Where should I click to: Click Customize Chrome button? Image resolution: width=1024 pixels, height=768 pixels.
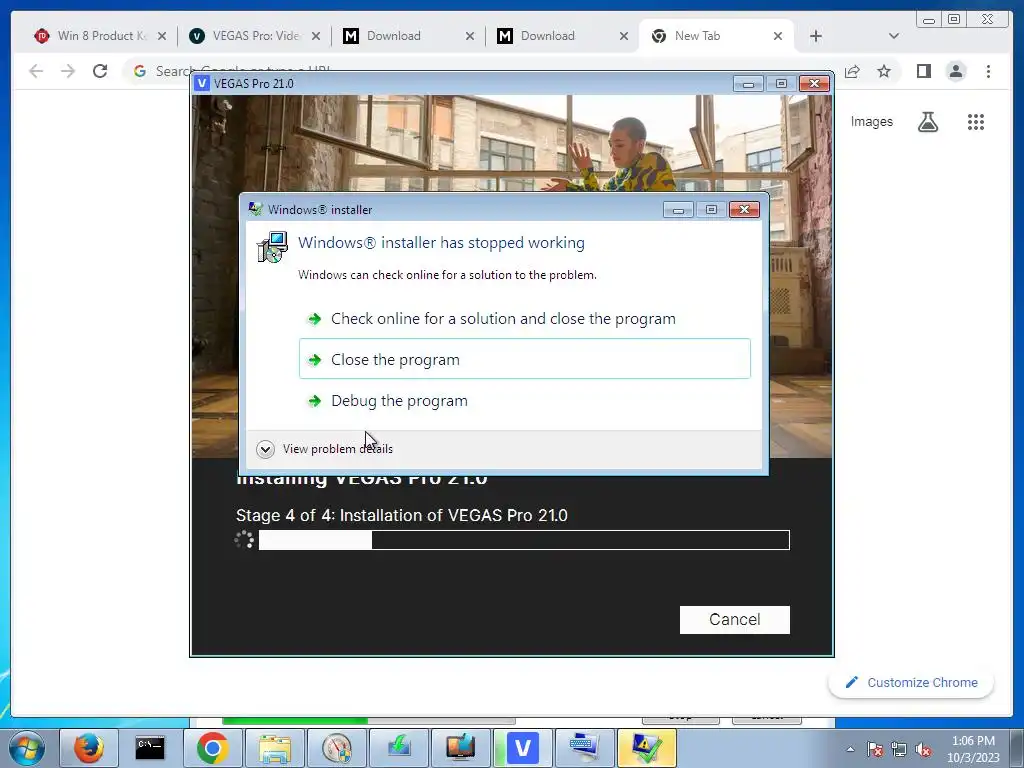click(911, 682)
